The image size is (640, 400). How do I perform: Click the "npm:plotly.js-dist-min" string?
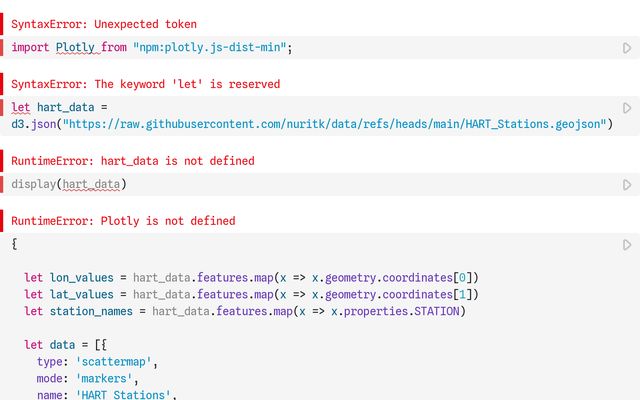tap(209, 47)
